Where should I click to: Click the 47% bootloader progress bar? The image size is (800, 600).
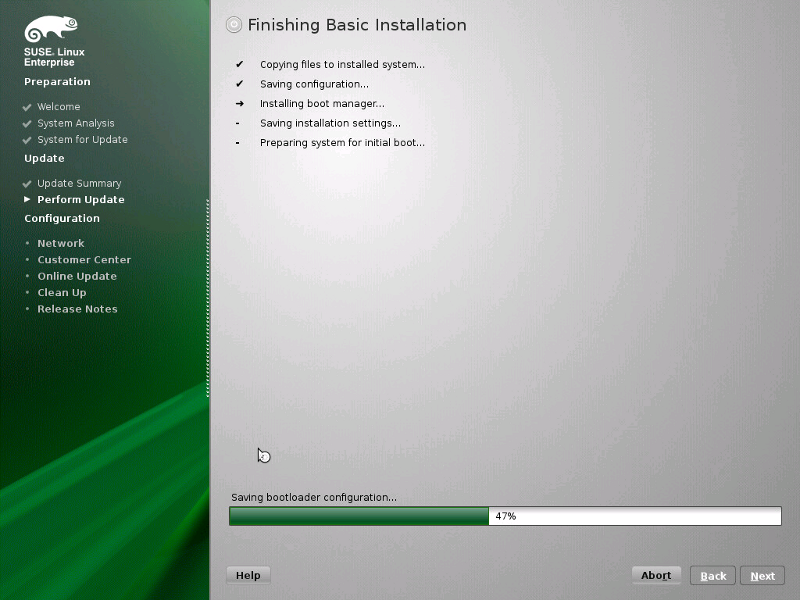(505, 516)
